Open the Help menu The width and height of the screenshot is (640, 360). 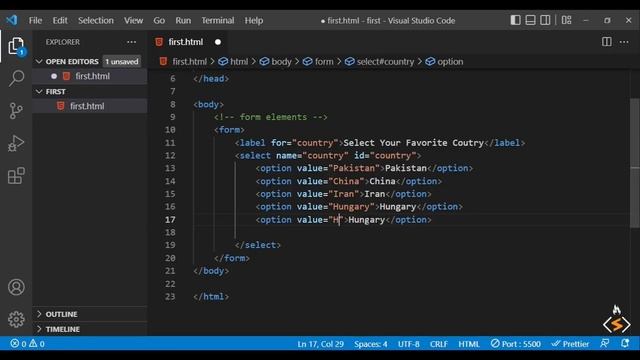click(254, 20)
